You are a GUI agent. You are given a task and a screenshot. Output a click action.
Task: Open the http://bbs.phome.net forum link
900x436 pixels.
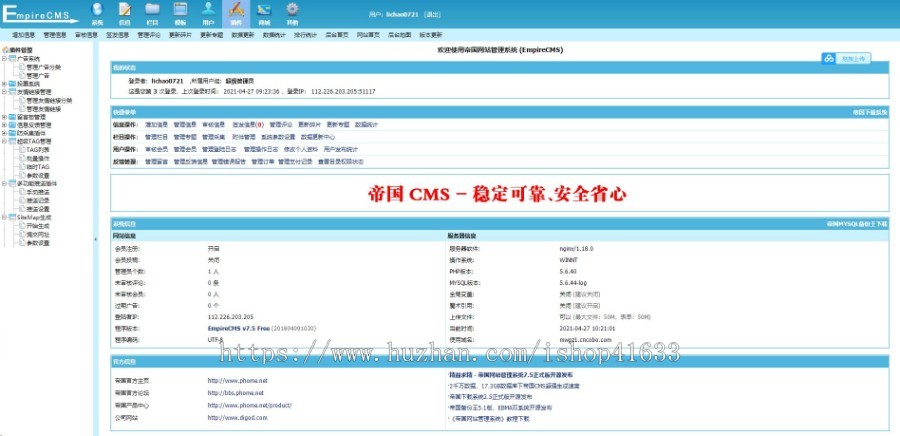point(236,393)
